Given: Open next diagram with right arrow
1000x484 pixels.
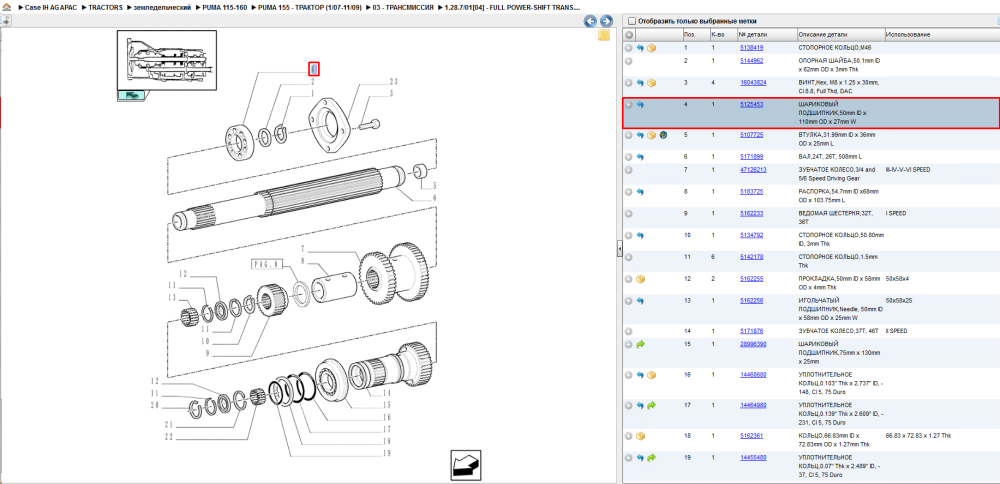Looking at the screenshot, I should (606, 21).
